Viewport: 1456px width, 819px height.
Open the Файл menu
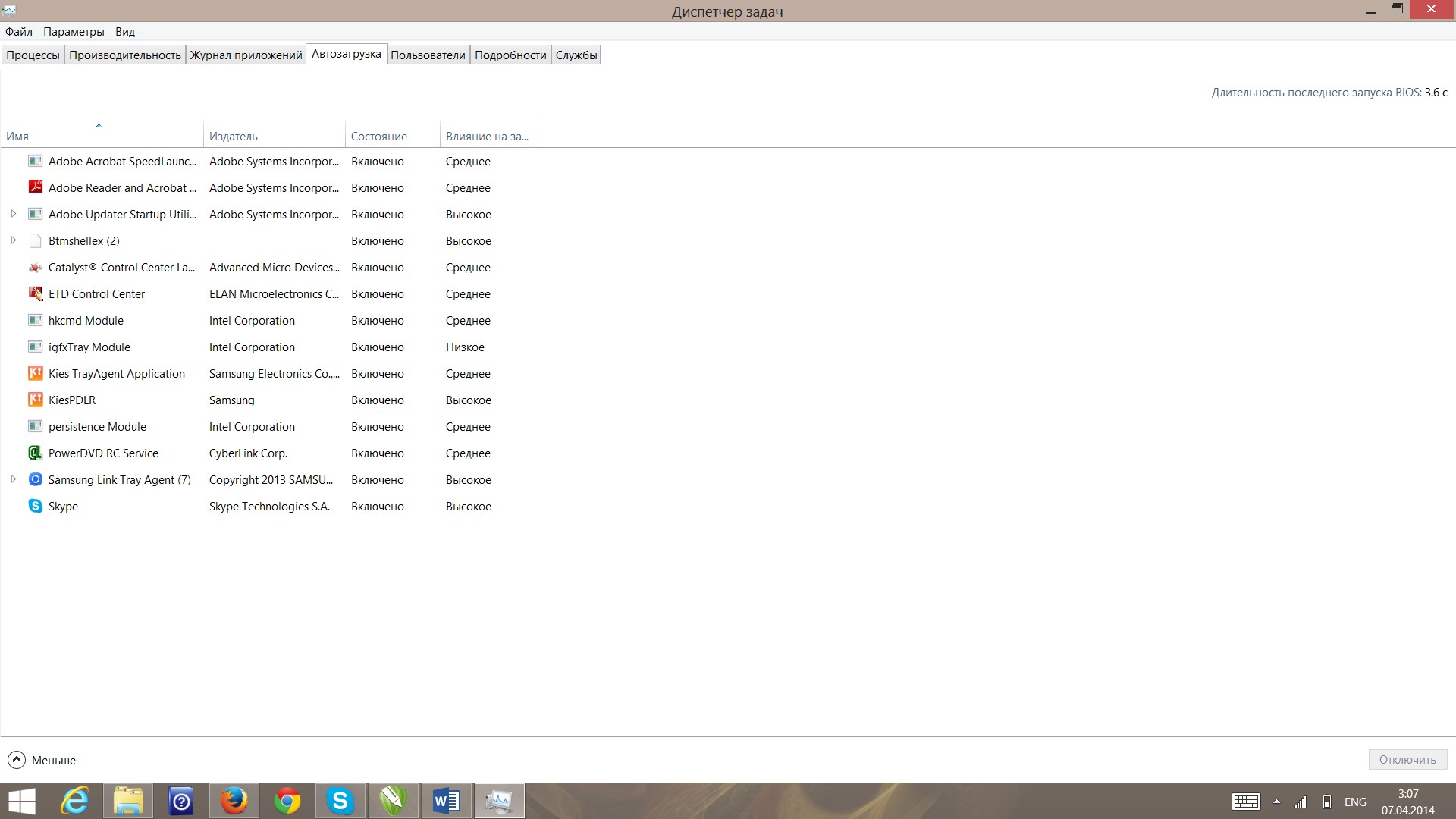click(x=19, y=32)
